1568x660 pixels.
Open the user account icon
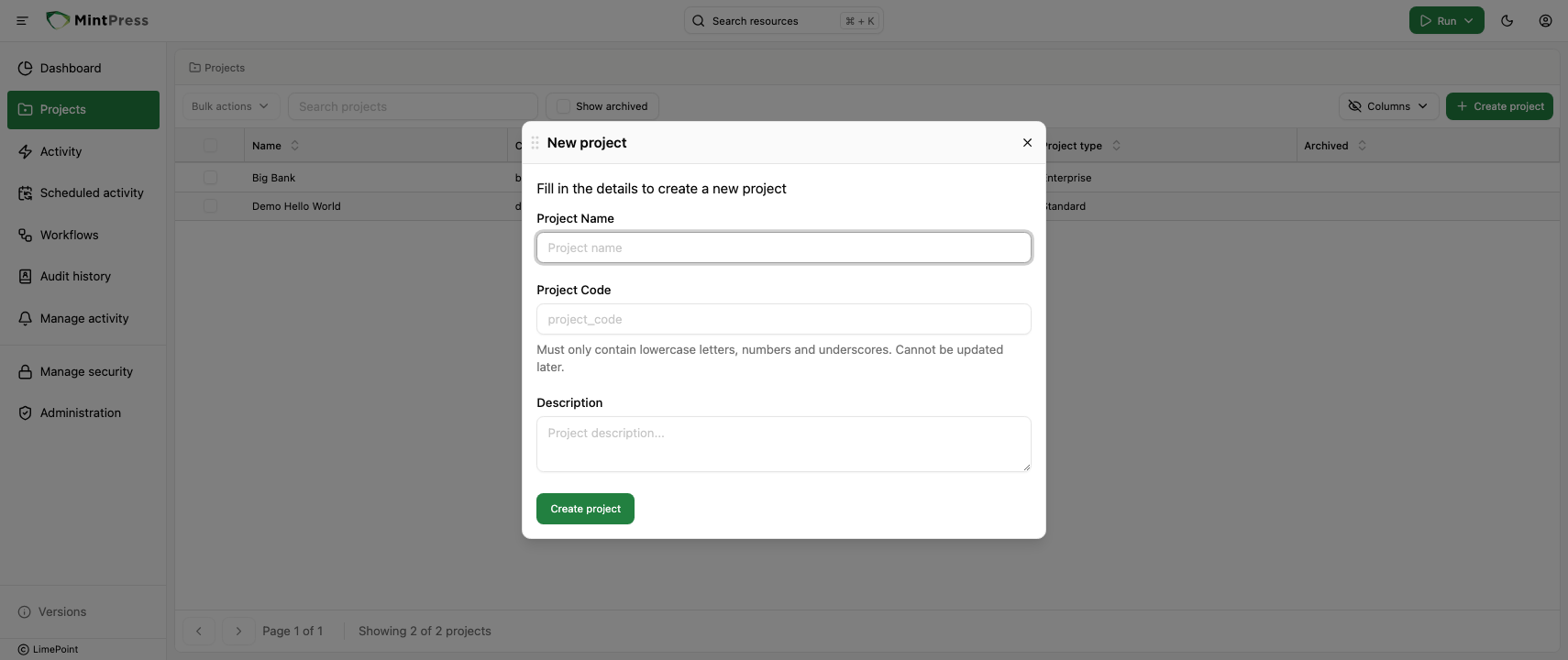[1545, 20]
